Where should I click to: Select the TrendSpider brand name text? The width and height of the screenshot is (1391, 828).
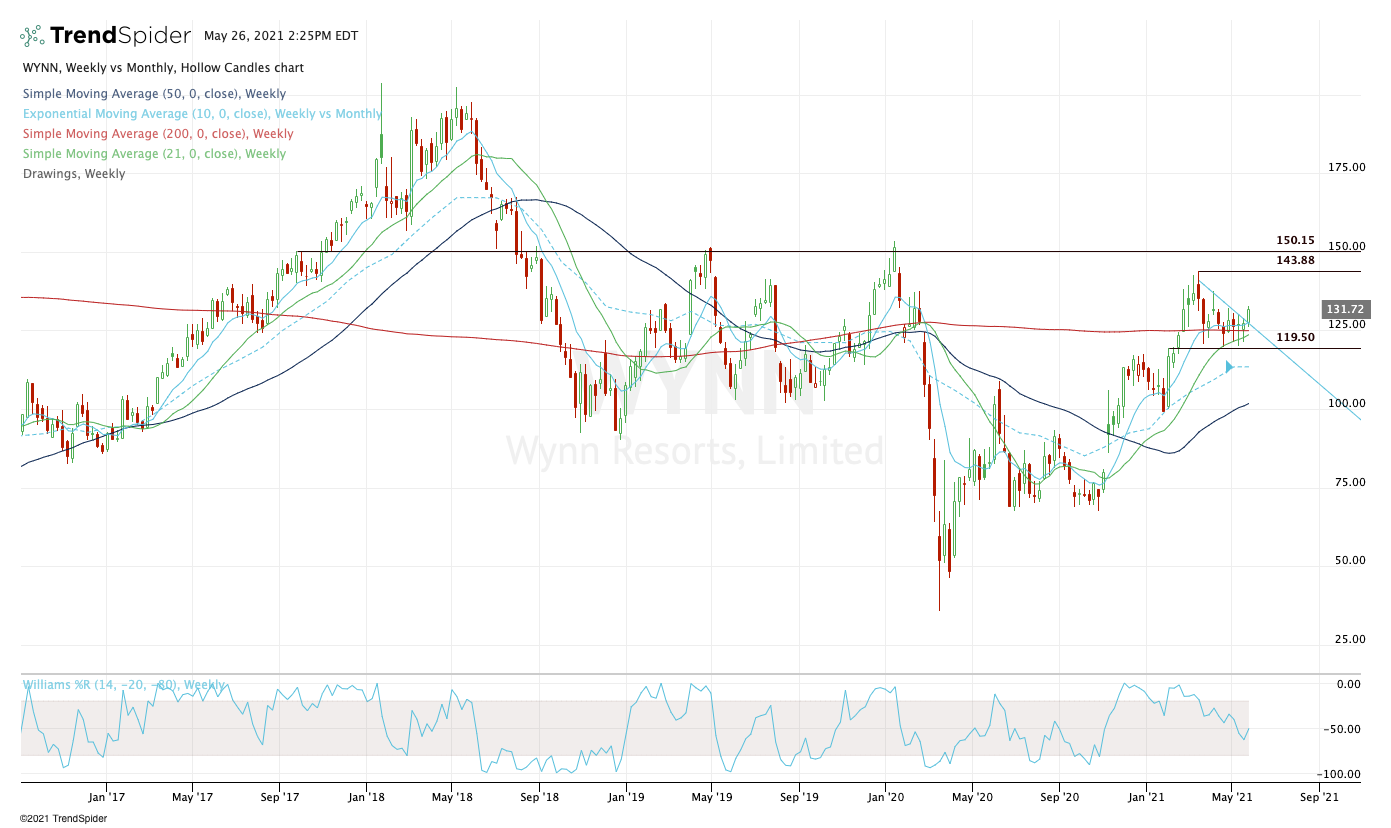120,36
